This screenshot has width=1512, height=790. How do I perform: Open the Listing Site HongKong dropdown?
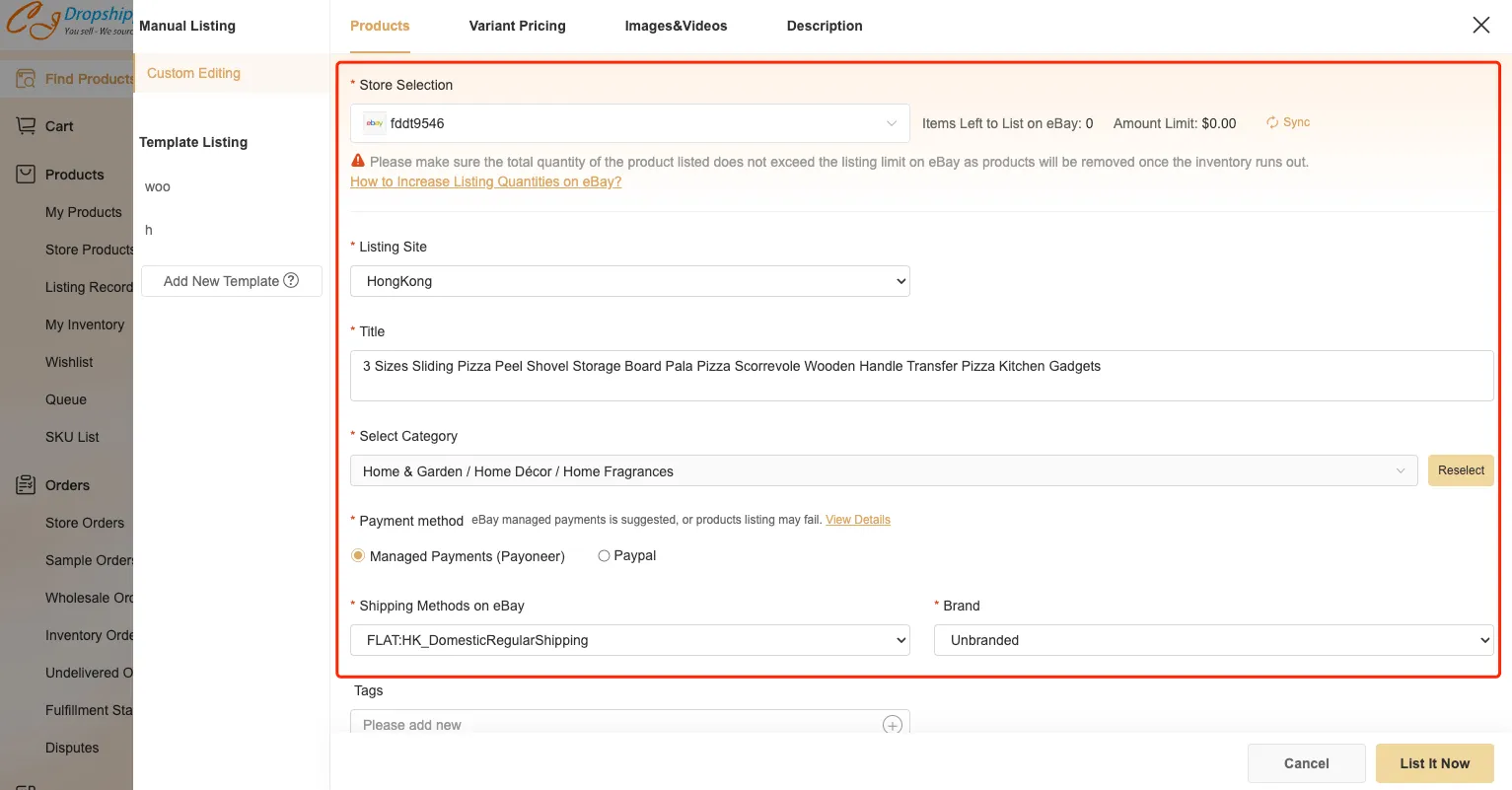click(629, 281)
